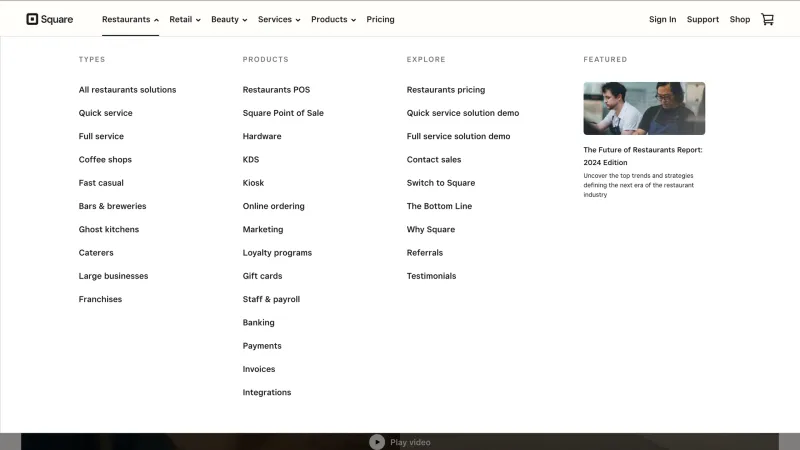
Task: Click Contact sales
Action: click(x=434, y=160)
